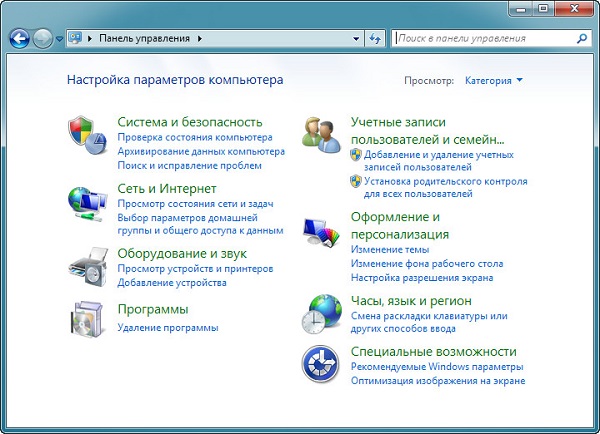Image resolution: width=600 pixels, height=434 pixels.
Task: Click the greyed Forward arrow button
Action: [42, 38]
